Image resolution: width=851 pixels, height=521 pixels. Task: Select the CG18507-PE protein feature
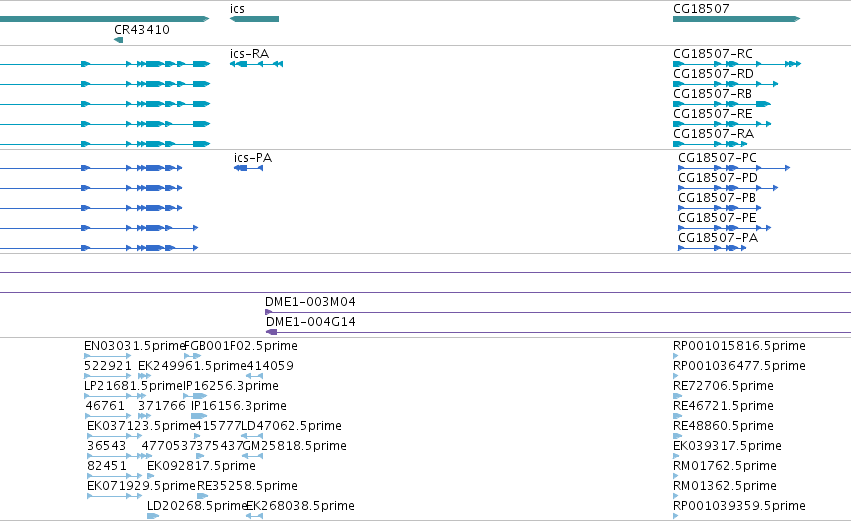tap(725, 228)
